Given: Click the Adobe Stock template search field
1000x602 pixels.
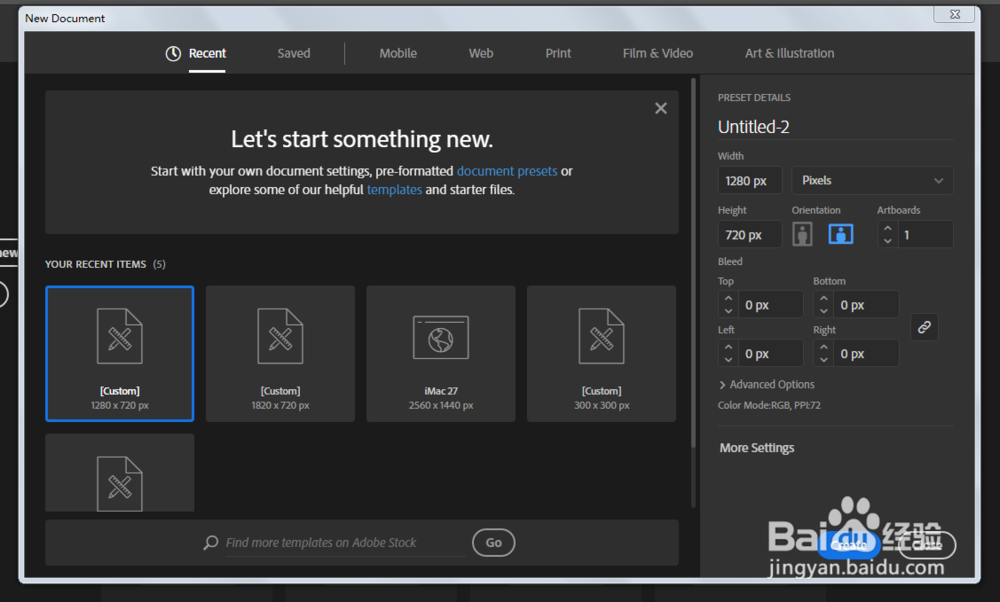Looking at the screenshot, I should tap(345, 543).
